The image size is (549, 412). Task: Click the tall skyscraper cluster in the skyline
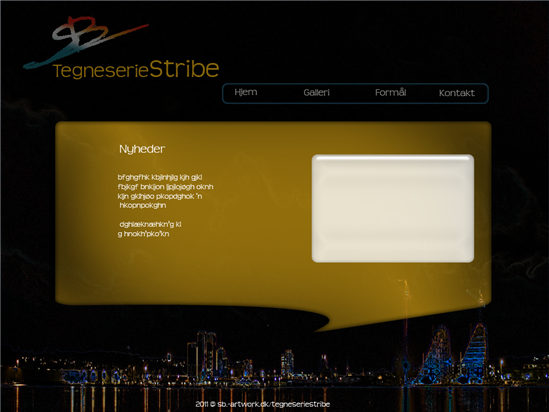point(207,354)
